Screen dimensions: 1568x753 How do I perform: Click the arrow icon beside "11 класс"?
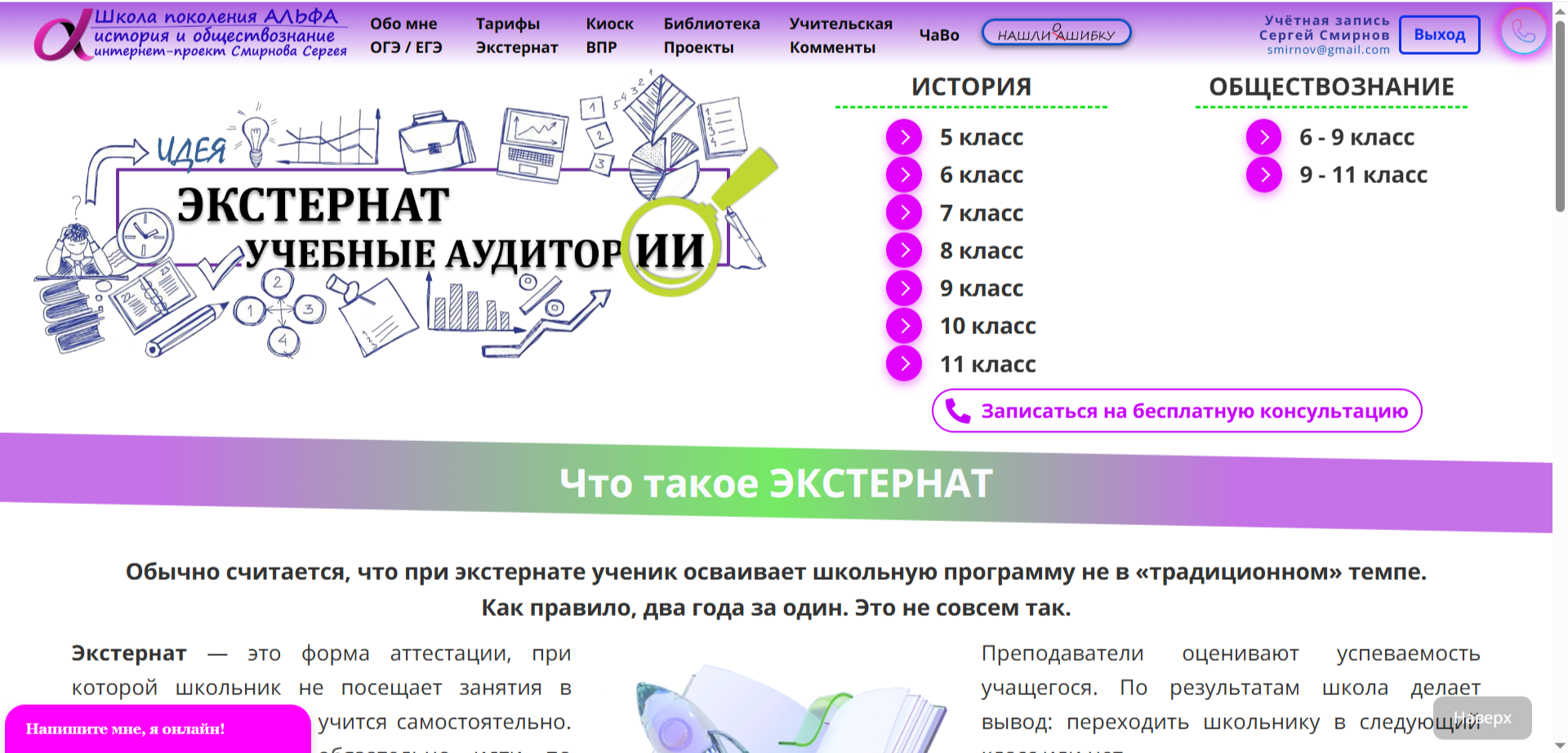(x=903, y=363)
